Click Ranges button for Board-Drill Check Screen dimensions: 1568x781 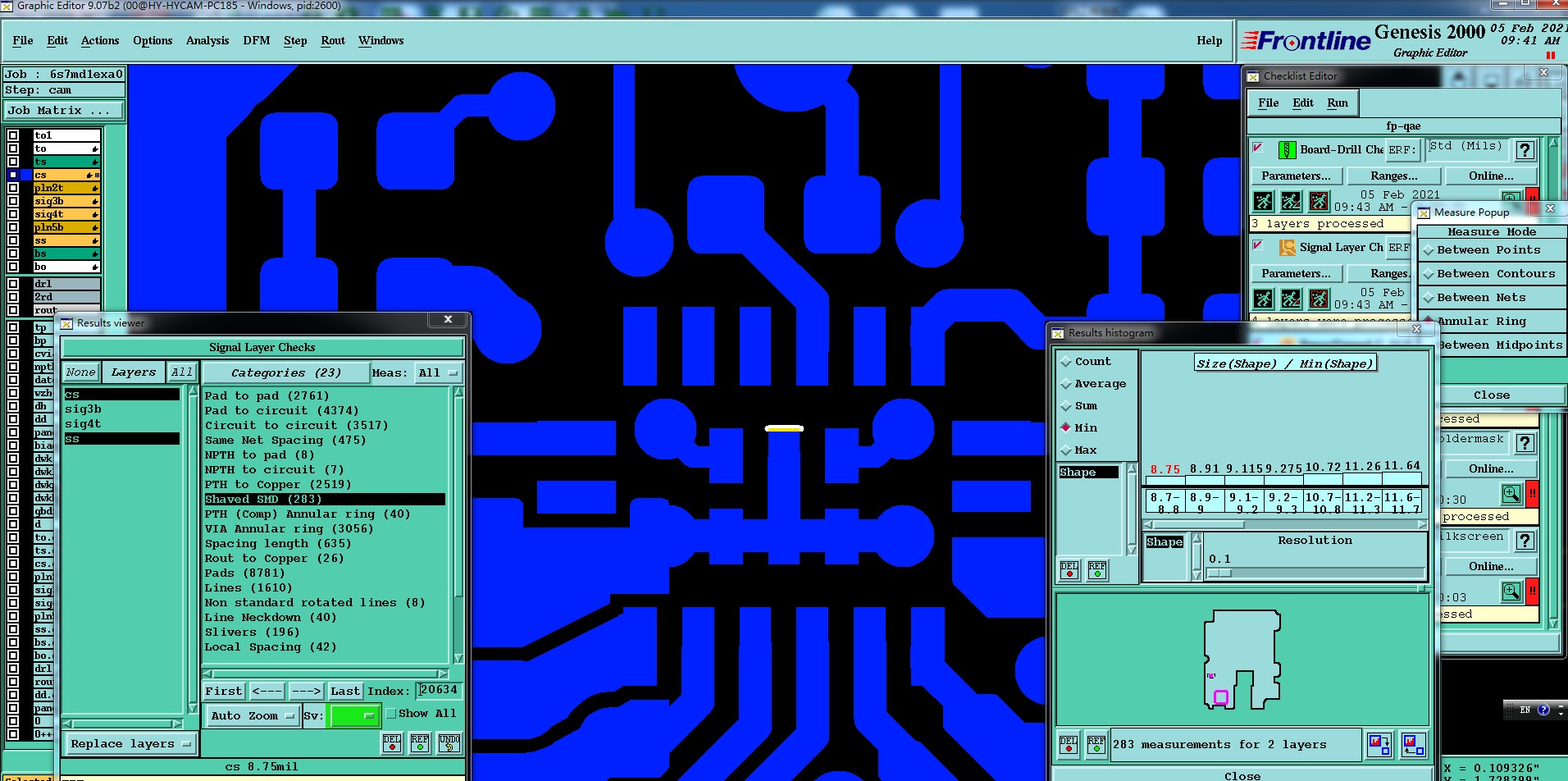pyautogui.click(x=1394, y=176)
